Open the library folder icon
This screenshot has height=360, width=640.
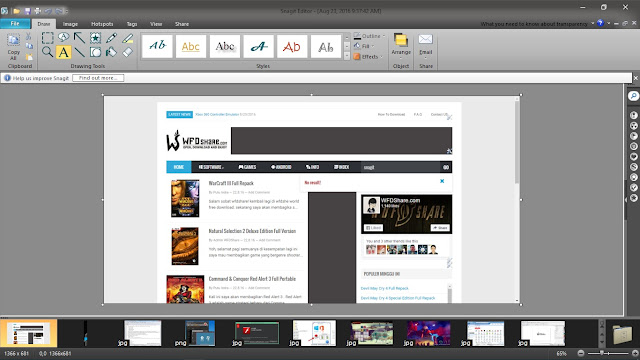click(x=622, y=334)
